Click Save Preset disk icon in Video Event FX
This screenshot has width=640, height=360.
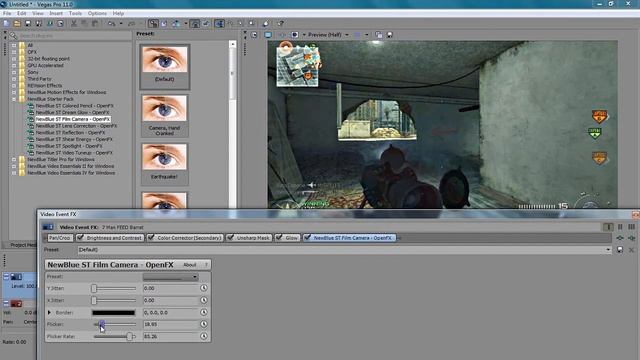click(620, 250)
